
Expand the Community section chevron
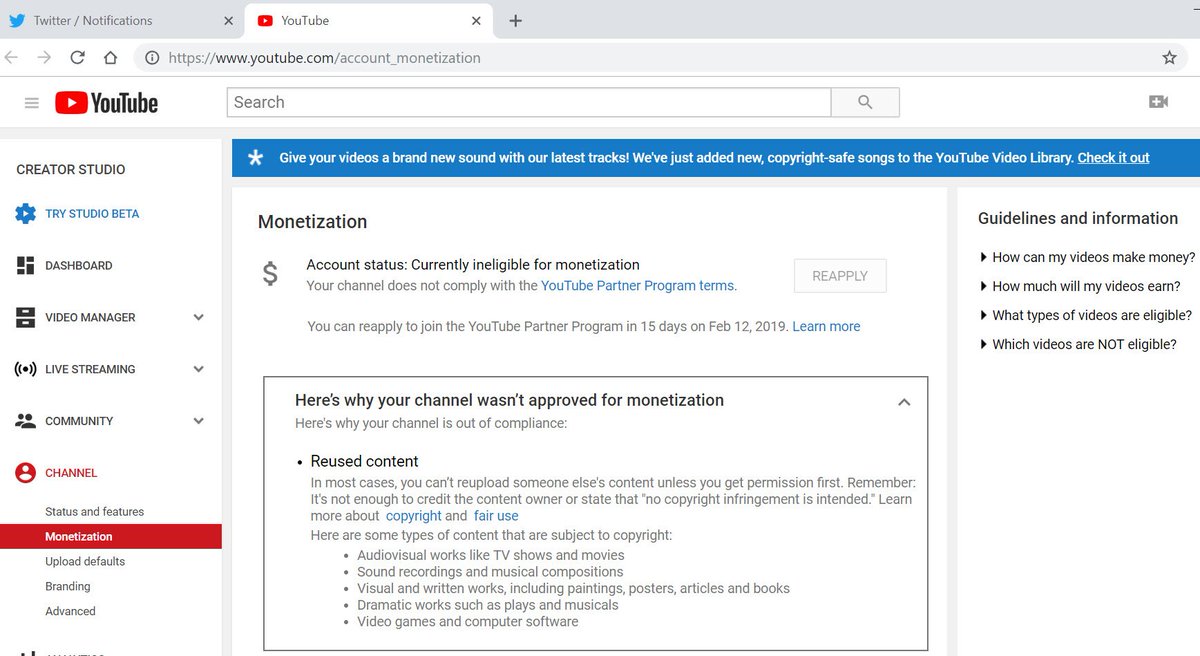click(x=198, y=421)
